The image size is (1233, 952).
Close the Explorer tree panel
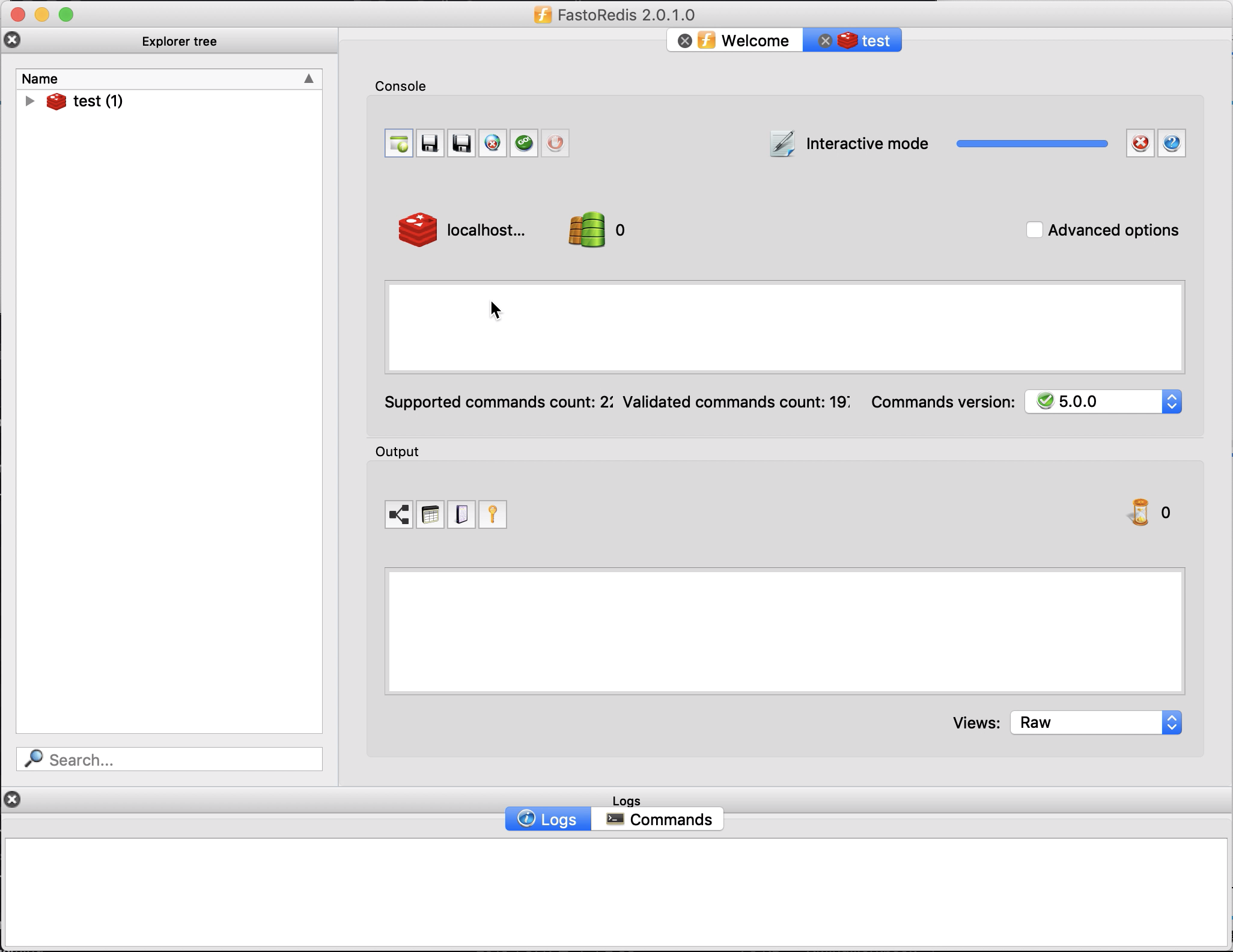point(12,40)
